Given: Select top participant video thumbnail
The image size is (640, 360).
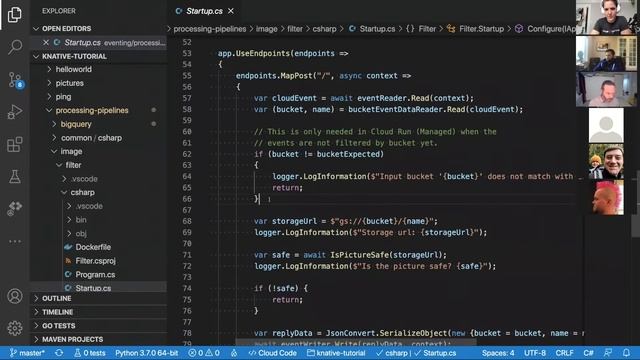Looking at the screenshot, I should point(606,17).
